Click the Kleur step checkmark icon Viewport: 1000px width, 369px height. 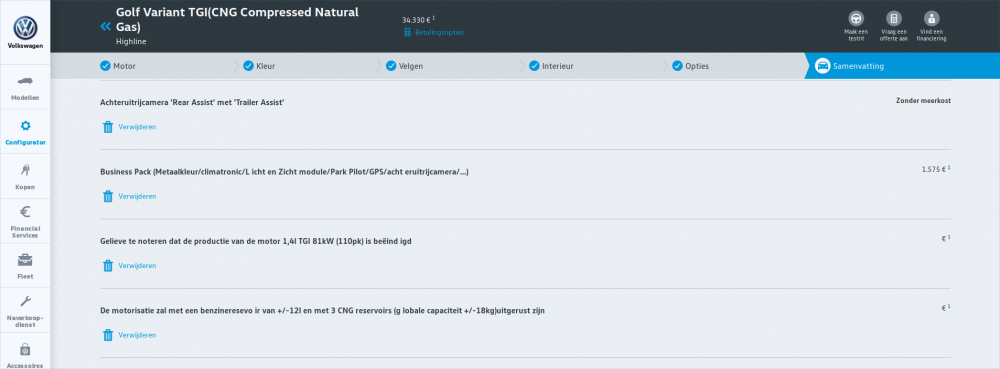[x=249, y=66]
